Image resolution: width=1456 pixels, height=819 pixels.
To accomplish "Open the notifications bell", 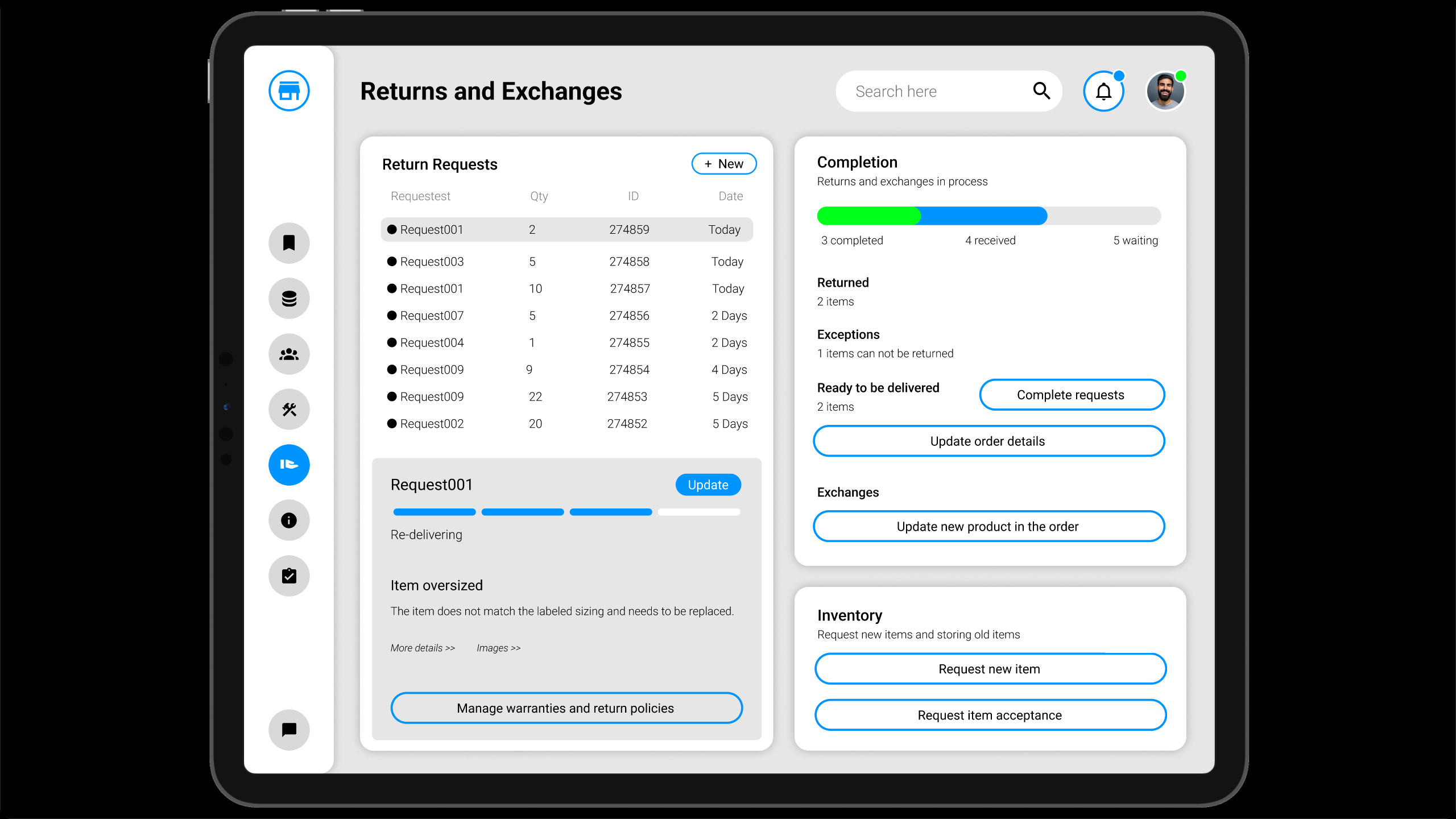I will (x=1103, y=91).
